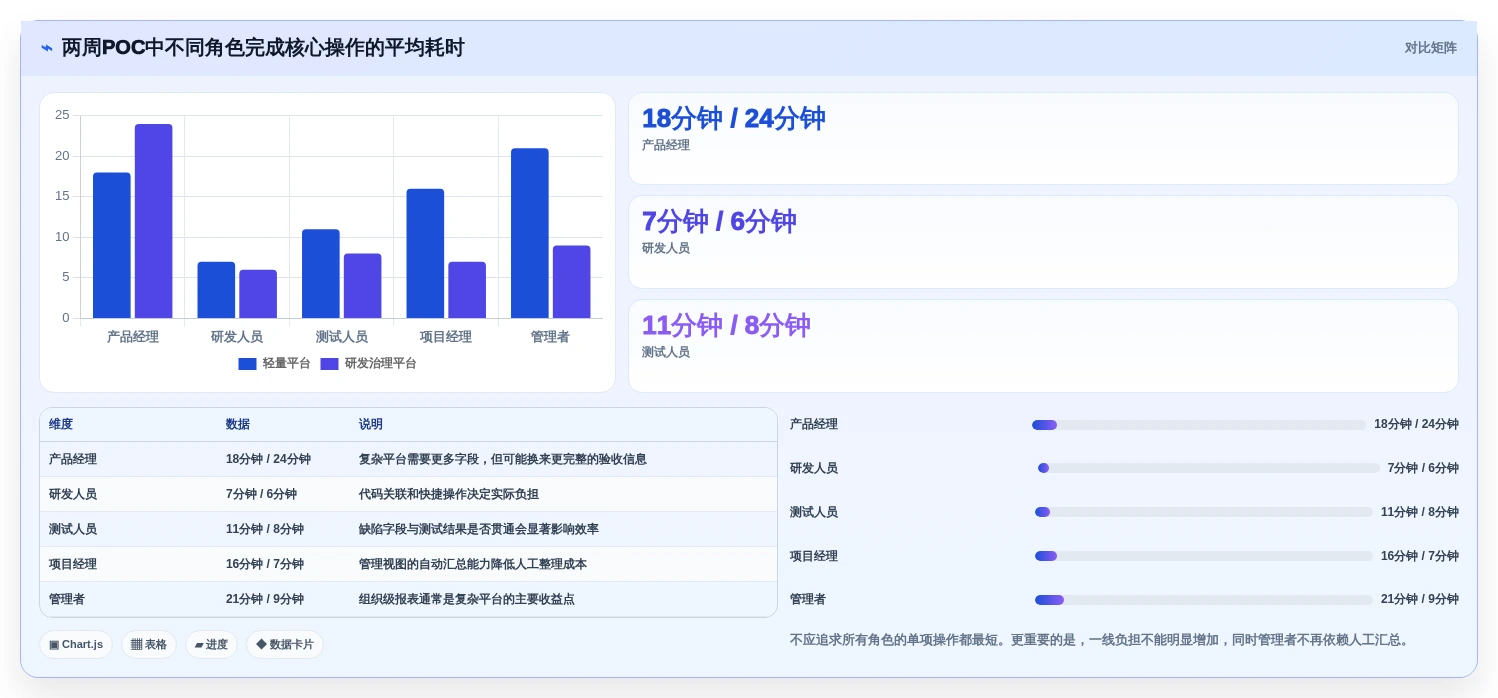Click the 管理者 x-axis label in chart

tap(550, 337)
